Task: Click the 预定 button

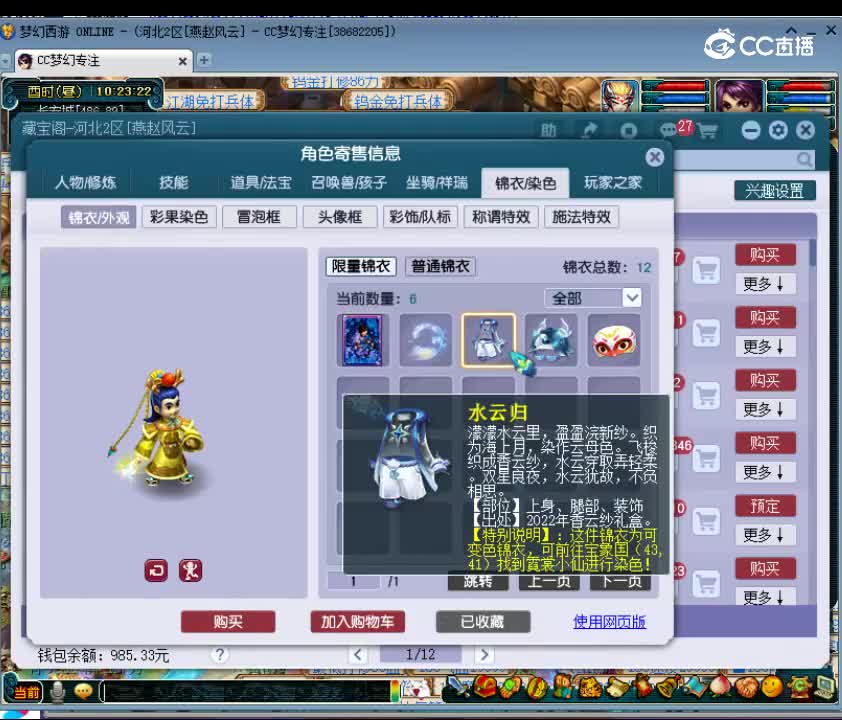Action: [765, 506]
